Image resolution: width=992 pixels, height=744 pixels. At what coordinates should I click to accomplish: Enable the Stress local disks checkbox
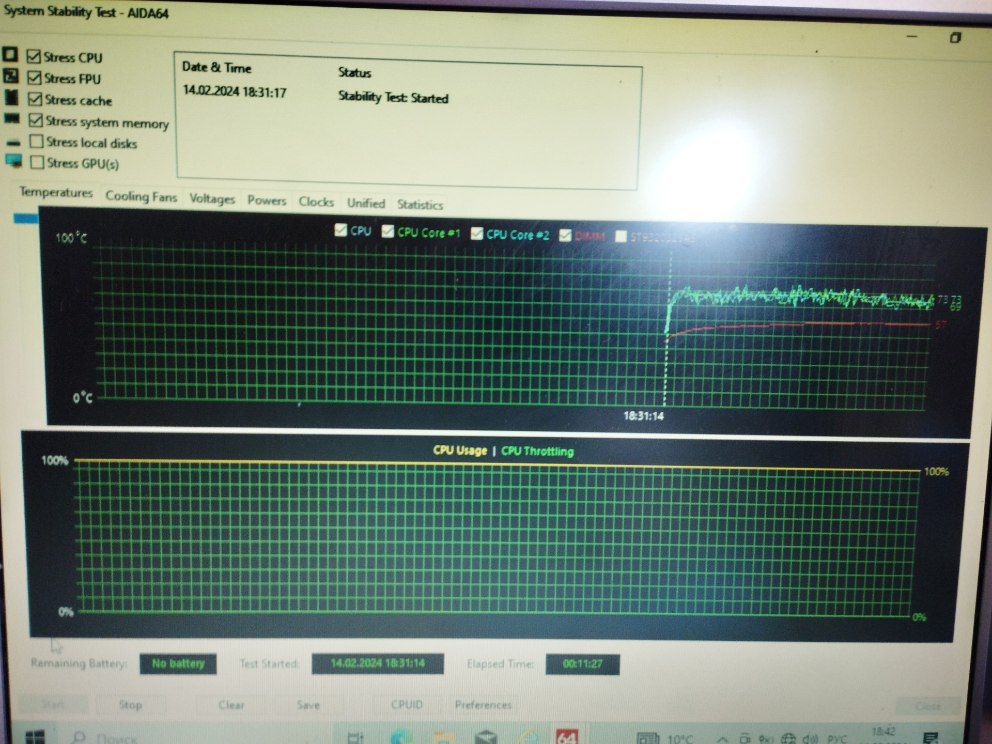[37, 141]
